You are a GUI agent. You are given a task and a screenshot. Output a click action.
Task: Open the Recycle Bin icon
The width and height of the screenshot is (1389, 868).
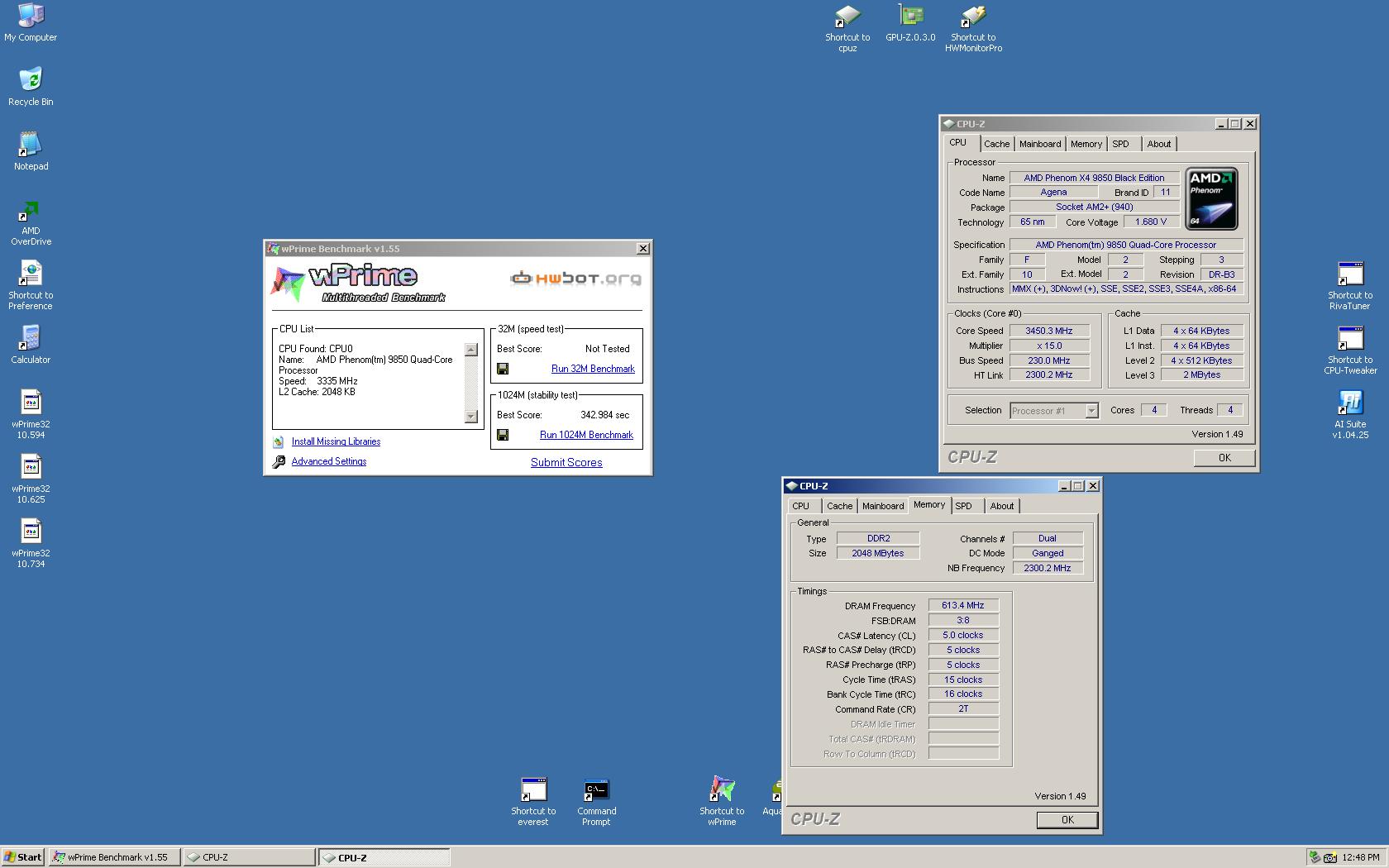click(x=31, y=87)
